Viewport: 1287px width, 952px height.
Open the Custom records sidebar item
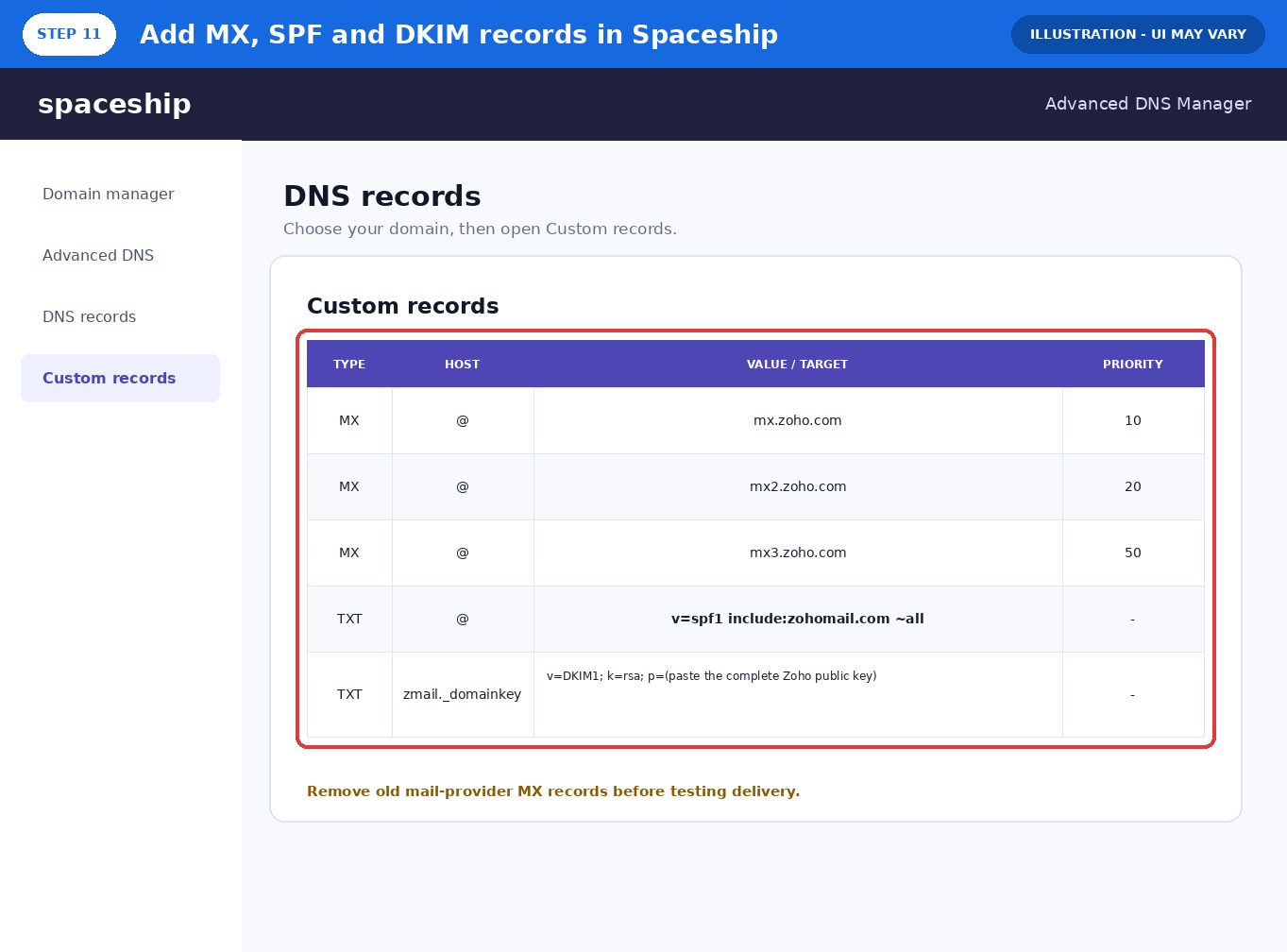click(120, 378)
